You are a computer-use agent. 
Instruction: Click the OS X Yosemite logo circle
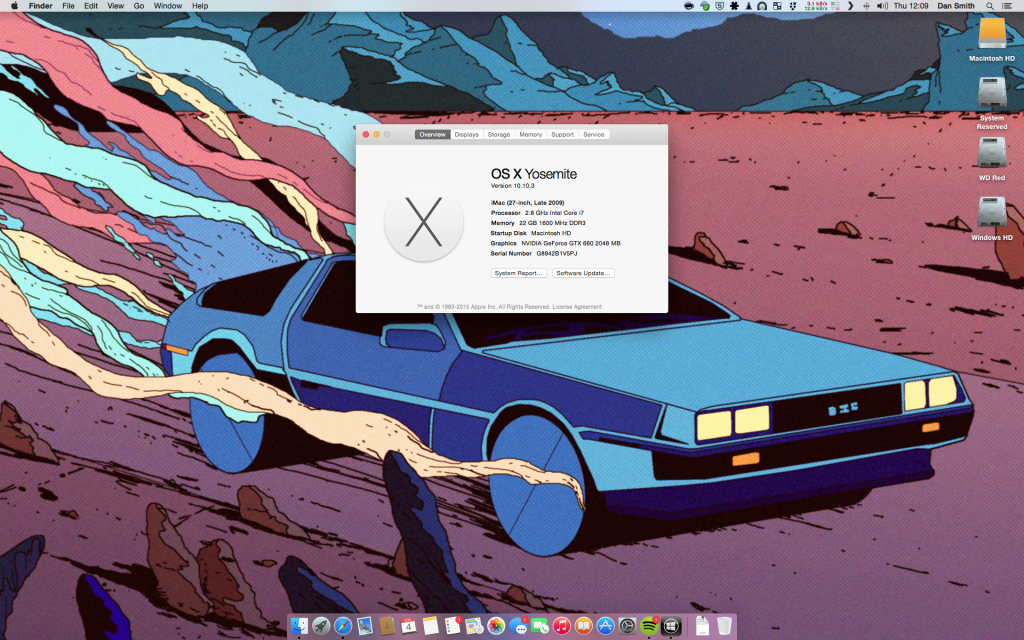tap(424, 222)
